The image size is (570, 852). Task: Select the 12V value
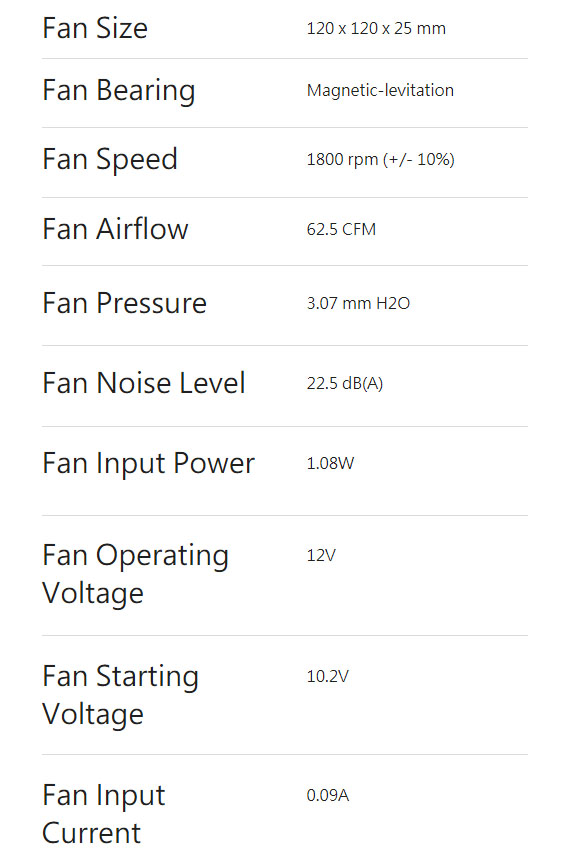tap(321, 555)
